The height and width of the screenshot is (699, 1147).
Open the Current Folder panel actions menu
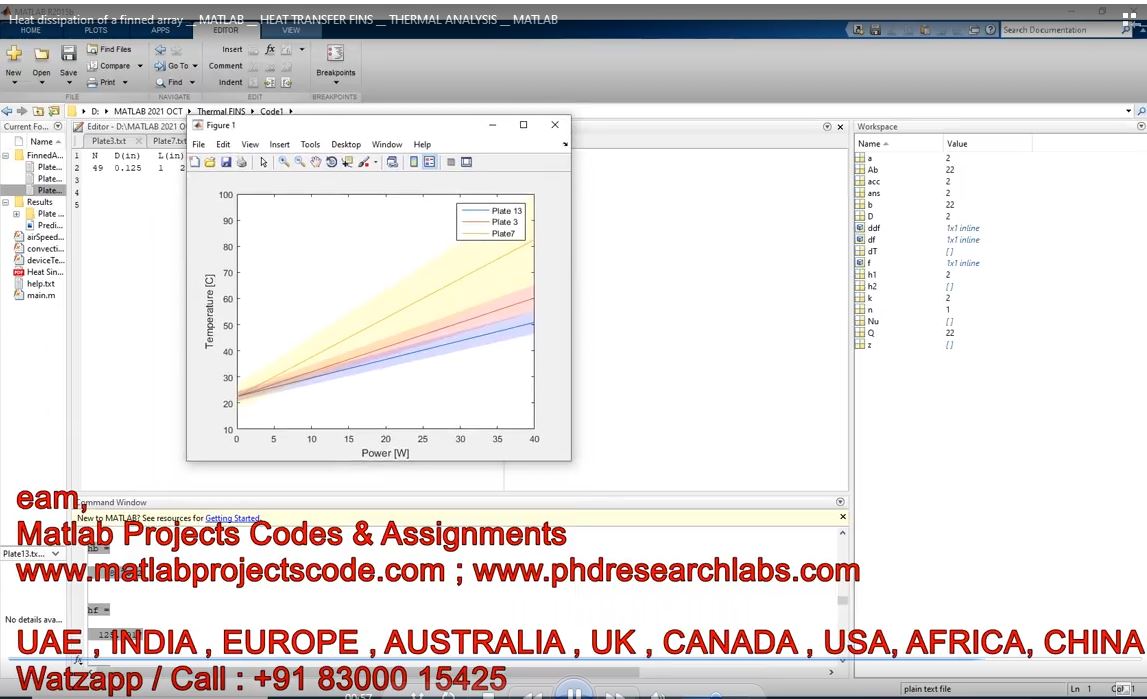(x=58, y=126)
